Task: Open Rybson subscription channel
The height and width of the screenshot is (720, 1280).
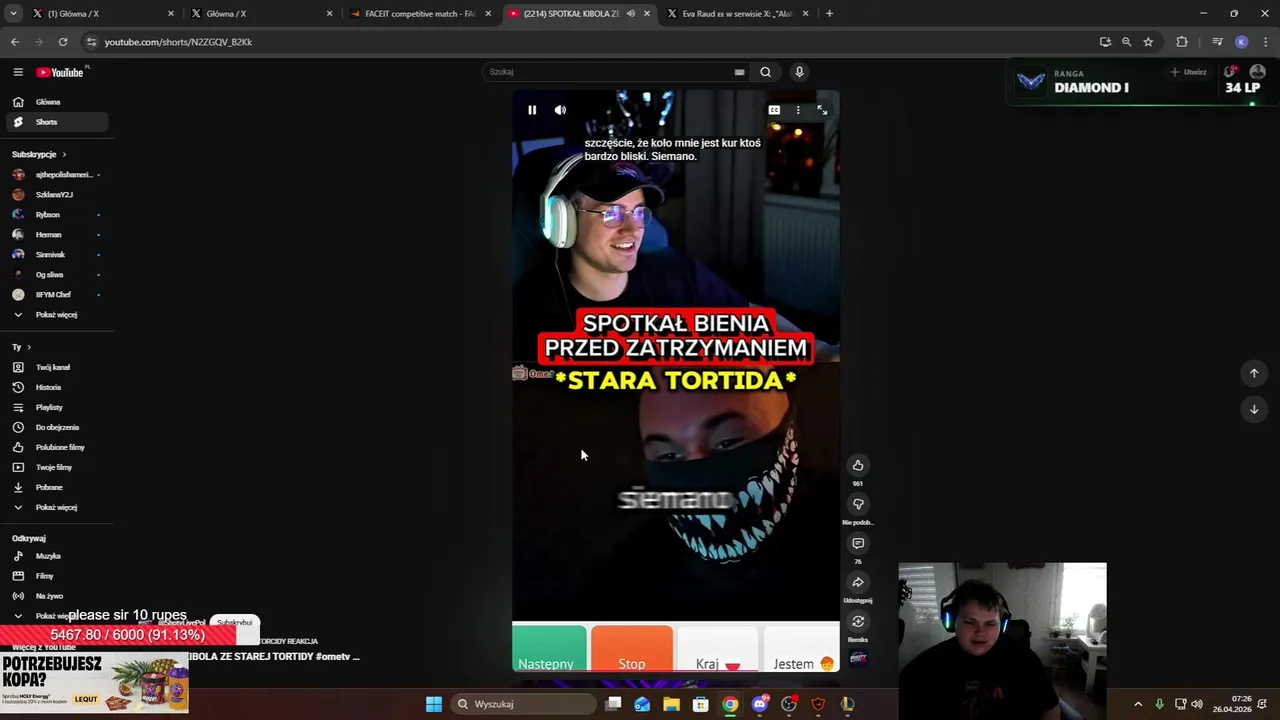Action: (x=56, y=215)
